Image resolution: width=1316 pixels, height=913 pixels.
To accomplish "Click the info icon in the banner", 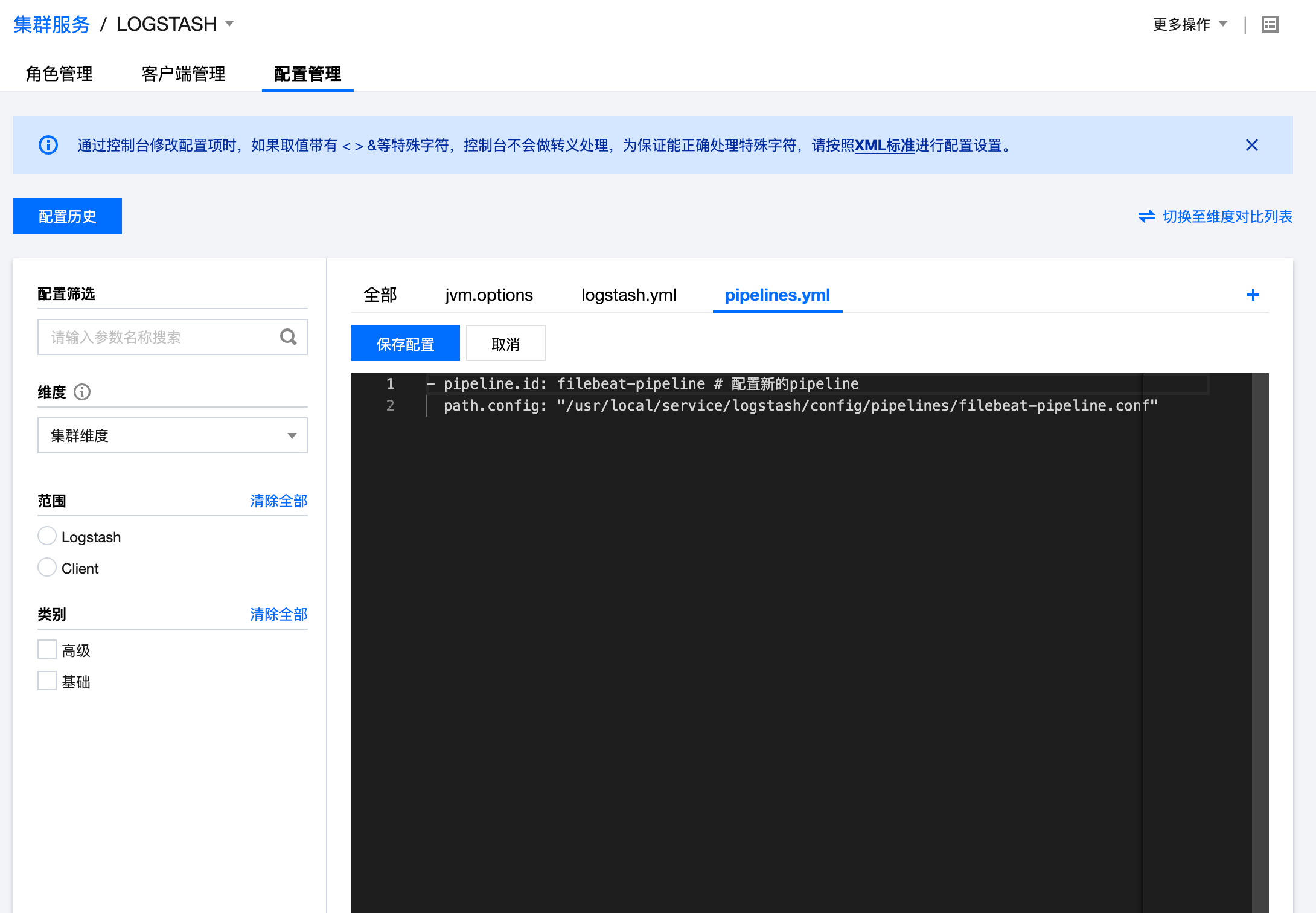I will click(48, 145).
